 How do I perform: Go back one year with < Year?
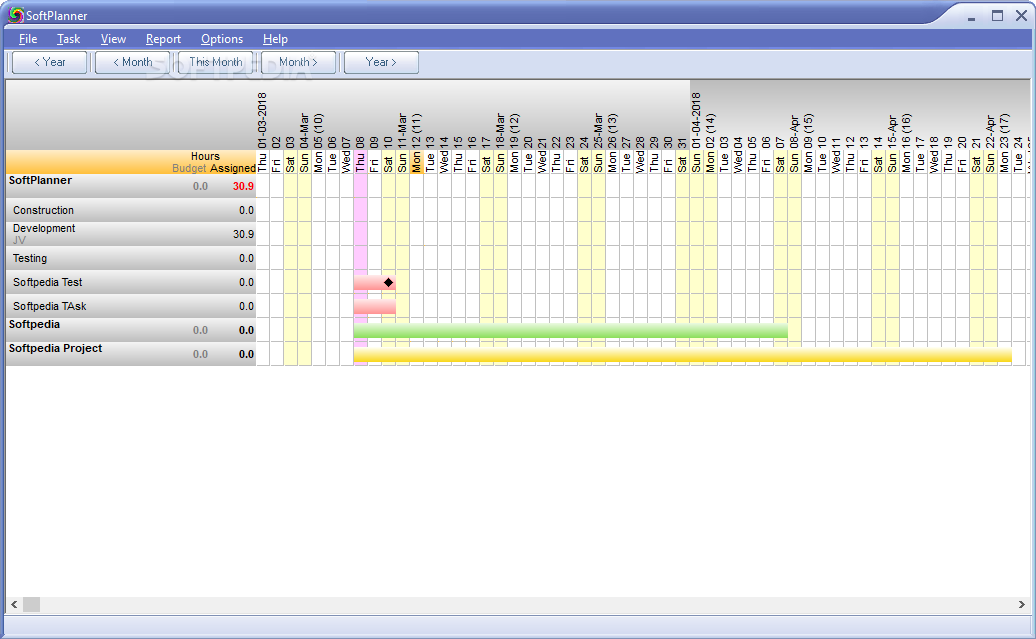click(50, 62)
